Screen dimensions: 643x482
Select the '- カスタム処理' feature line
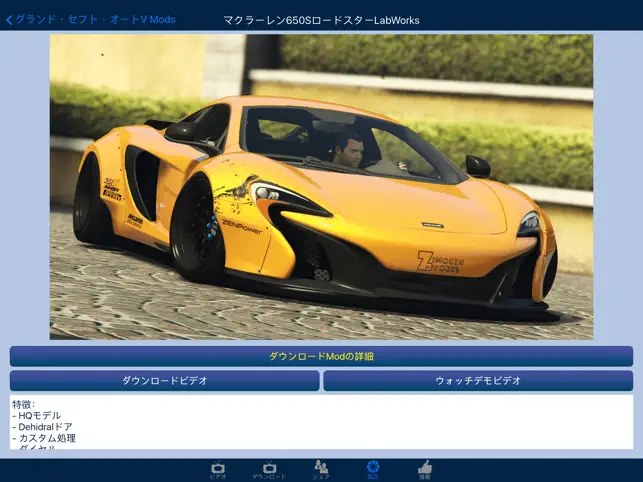tap(44, 439)
